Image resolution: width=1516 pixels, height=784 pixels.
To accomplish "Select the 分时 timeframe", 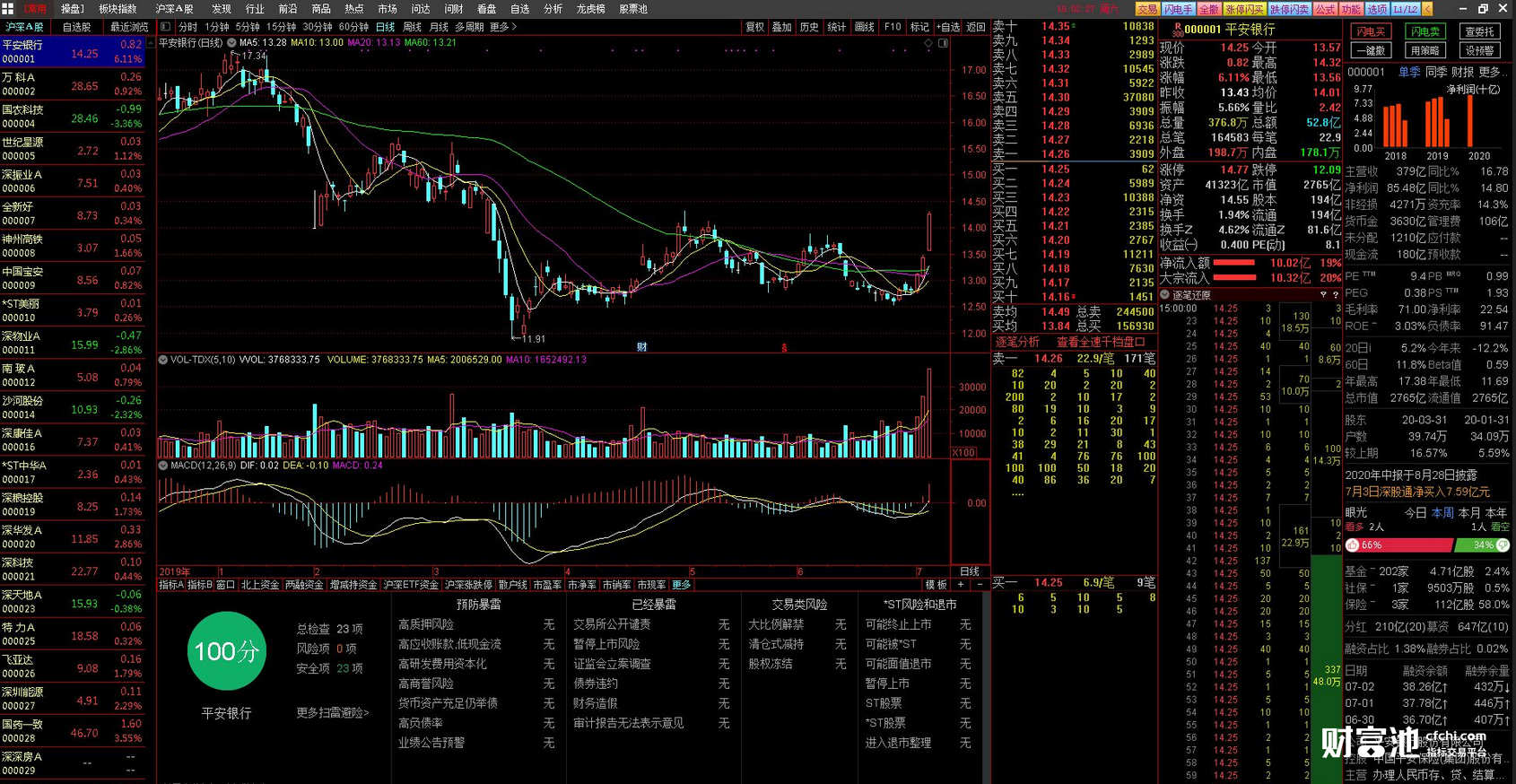I will 188,27.
